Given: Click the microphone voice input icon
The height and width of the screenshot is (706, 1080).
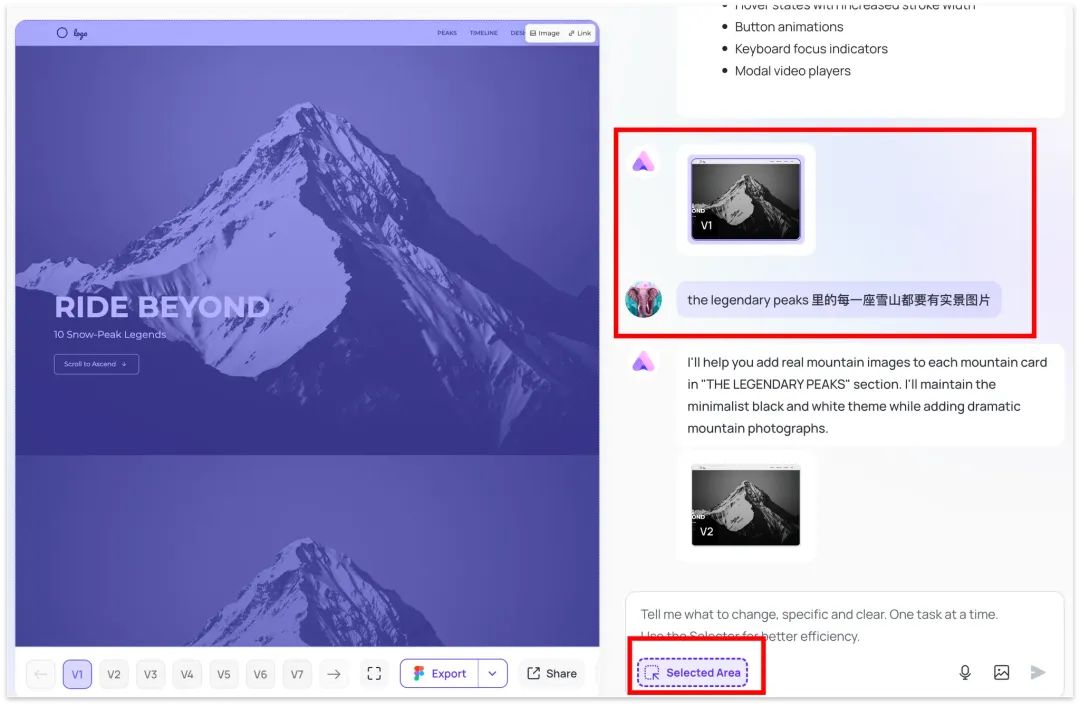Looking at the screenshot, I should pos(965,673).
